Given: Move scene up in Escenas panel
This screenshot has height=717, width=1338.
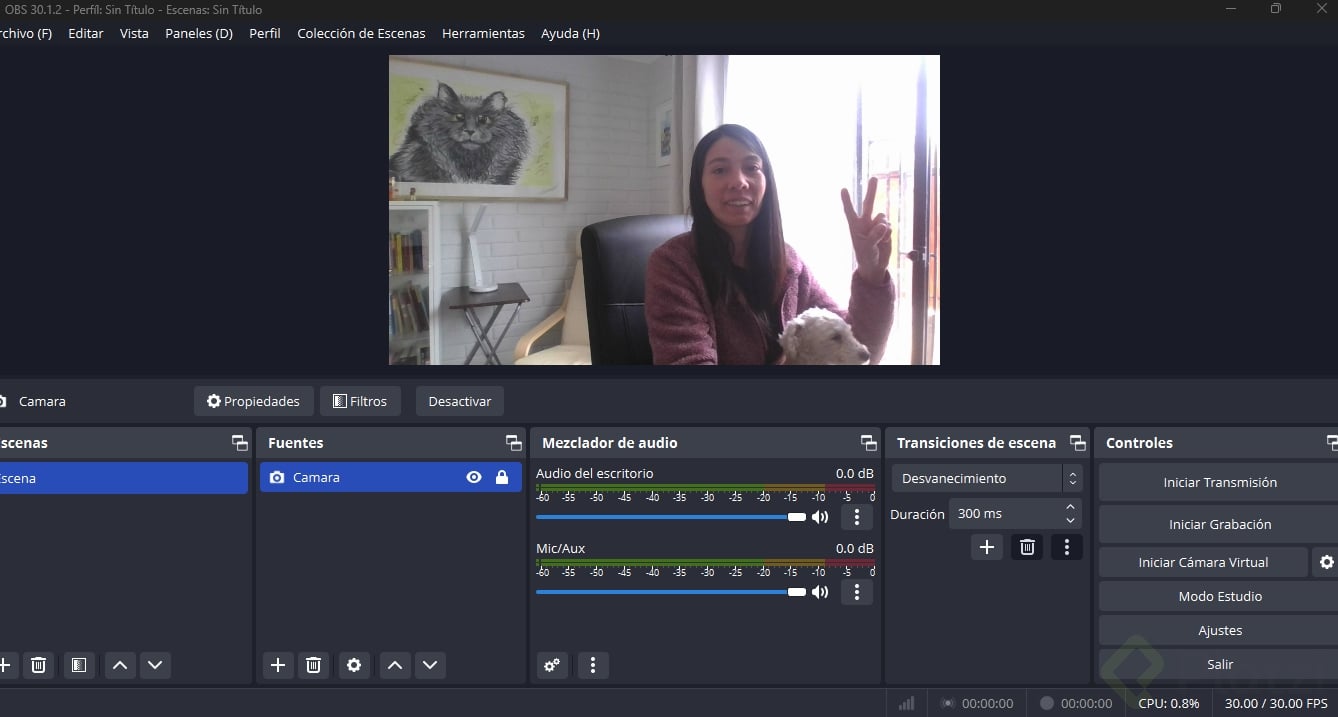Looking at the screenshot, I should (x=120, y=665).
